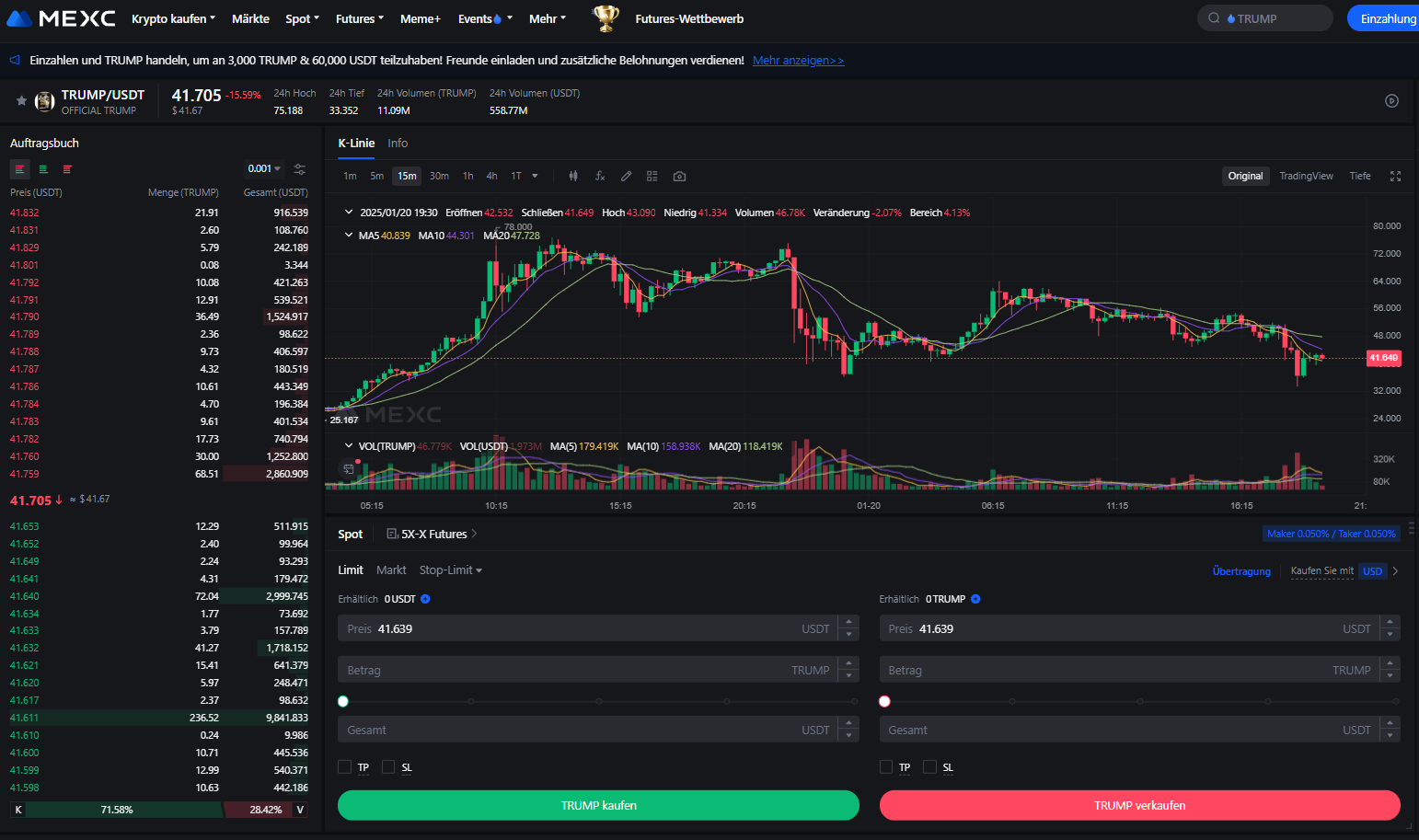Show combined buy and sell order book view
Viewport: 1419px width, 840px height.
tap(19, 169)
